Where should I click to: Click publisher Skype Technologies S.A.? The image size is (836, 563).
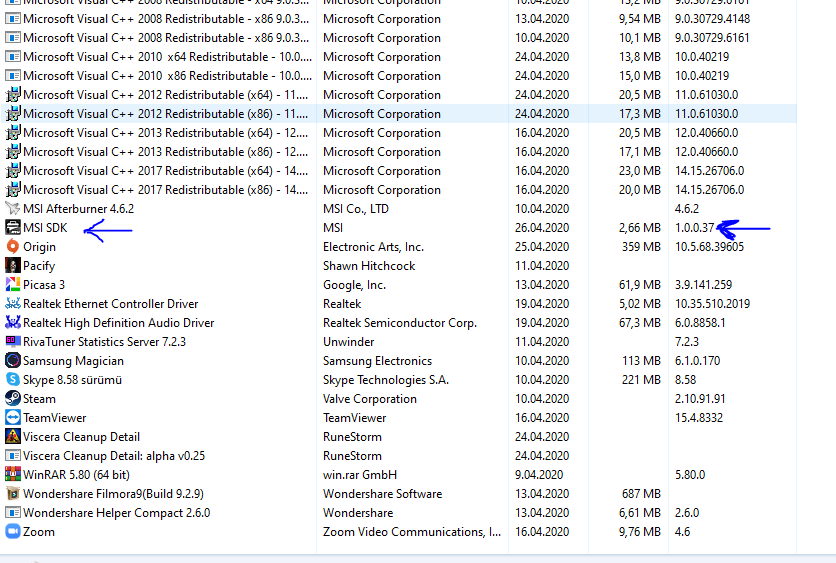386,380
